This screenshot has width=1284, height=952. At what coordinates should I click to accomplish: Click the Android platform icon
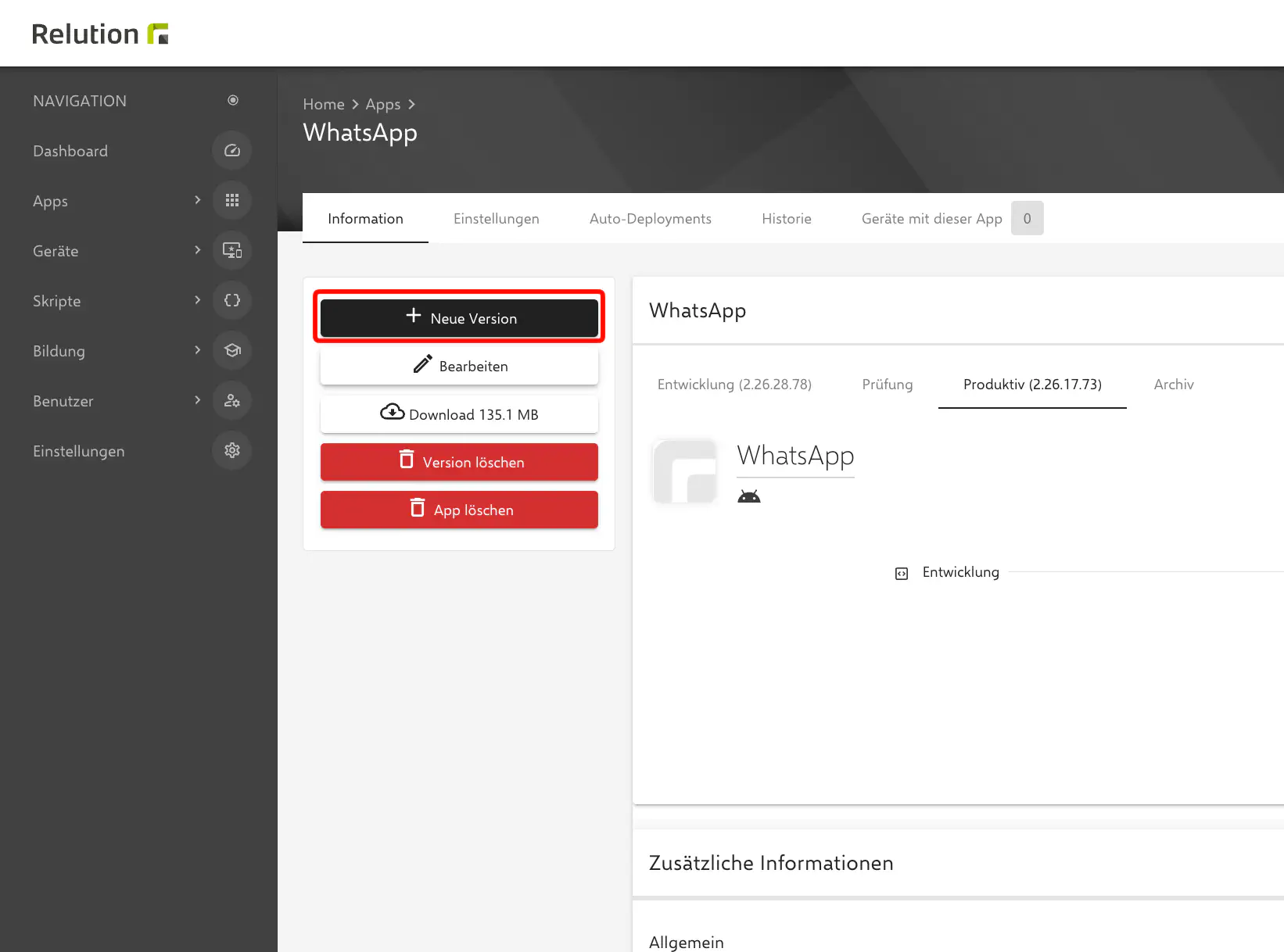coord(749,496)
